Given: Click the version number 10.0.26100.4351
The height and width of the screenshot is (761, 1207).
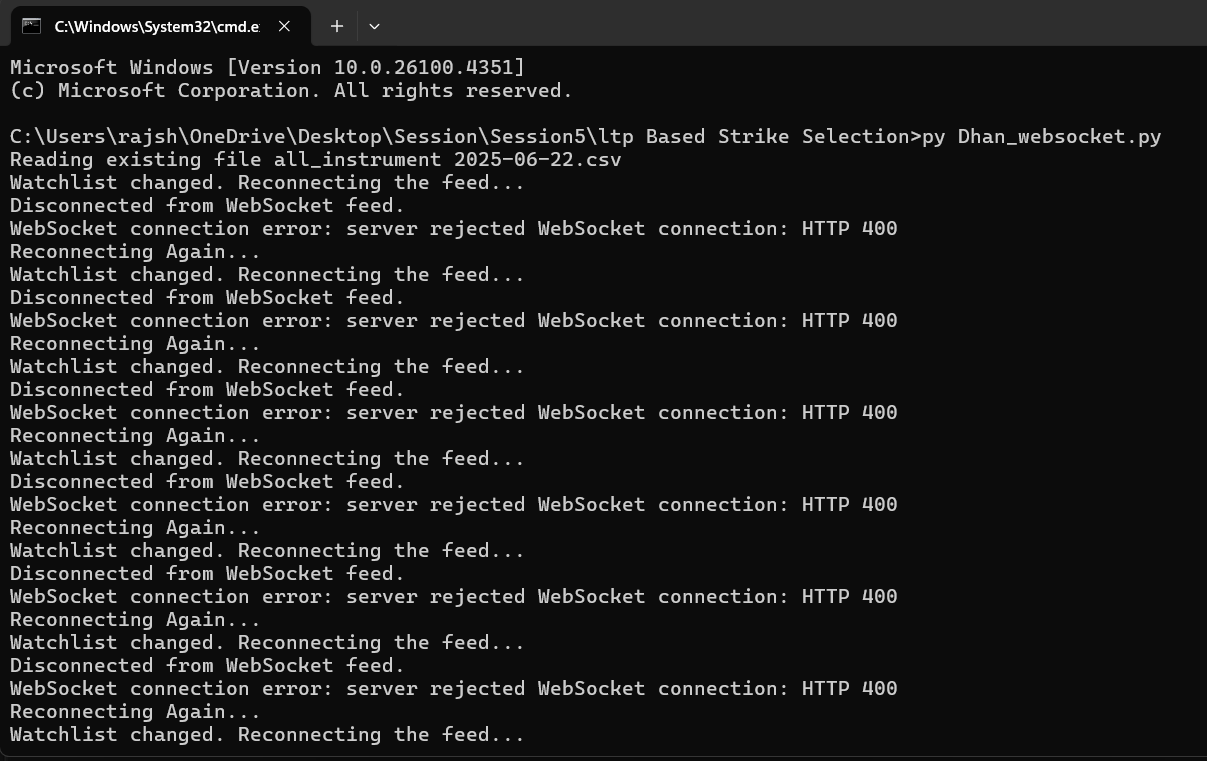Looking at the screenshot, I should tap(424, 68).
